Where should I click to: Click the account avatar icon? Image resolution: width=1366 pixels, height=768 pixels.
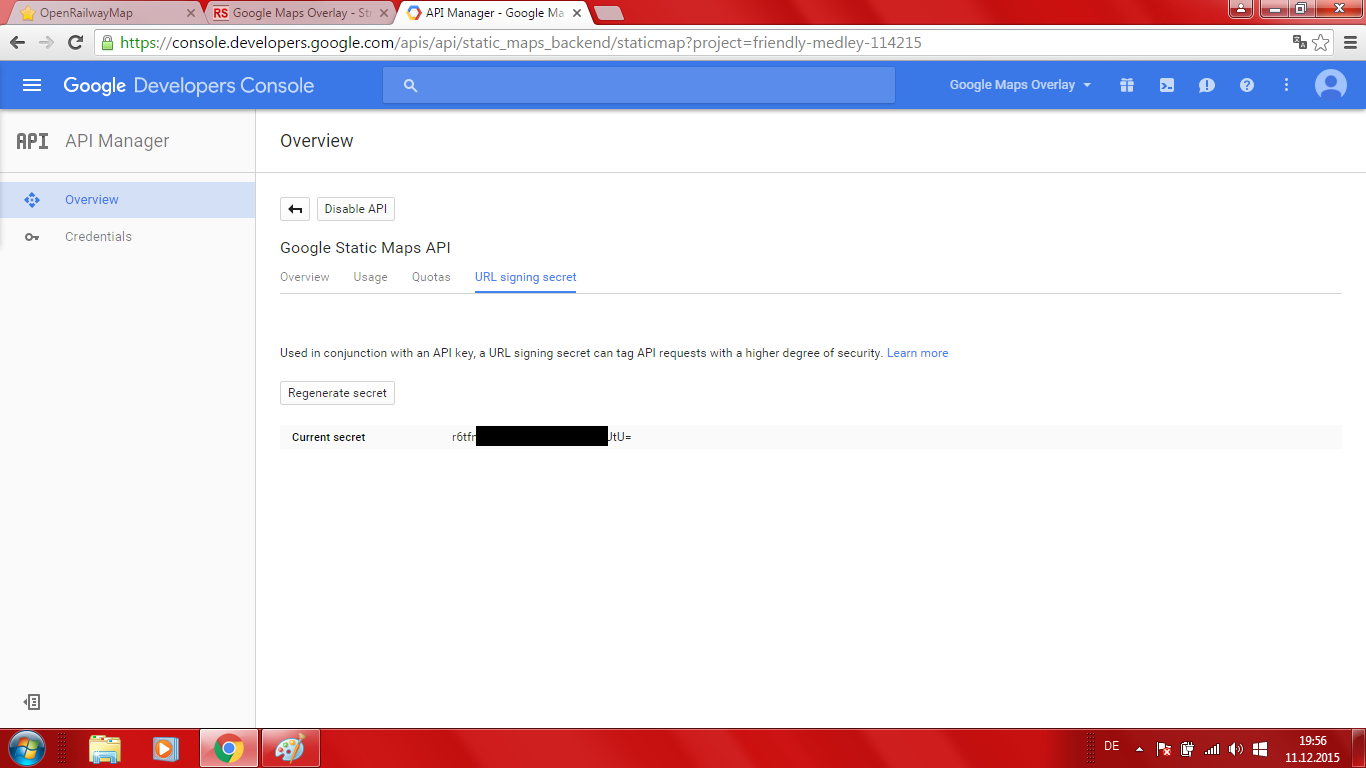click(x=1331, y=85)
